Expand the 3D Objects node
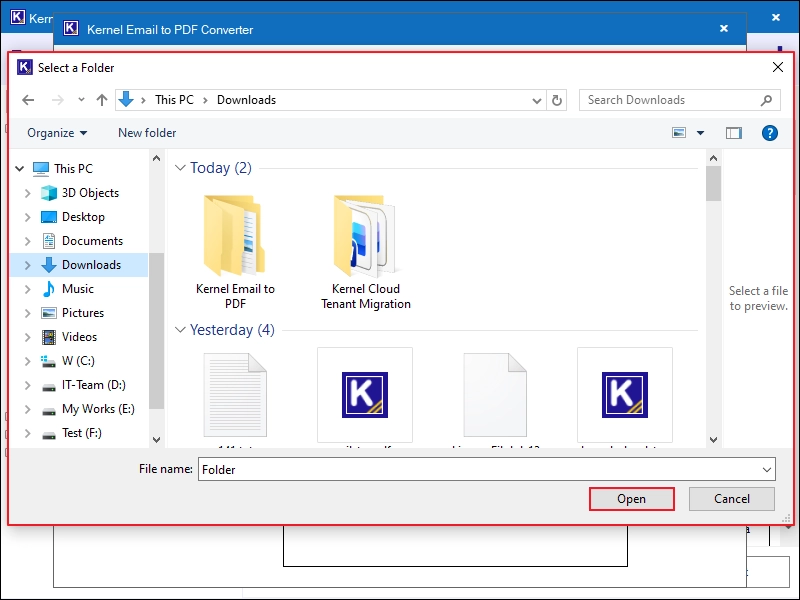This screenshot has width=800, height=600. click(x=28, y=193)
